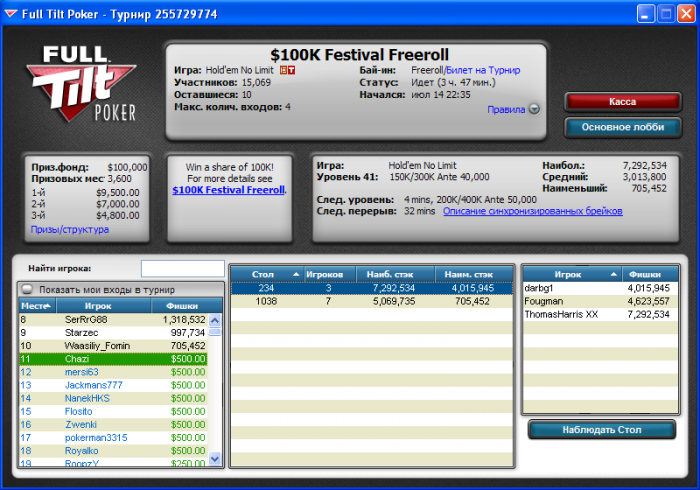700x490 pixels.
Task: Sort tables by Игроков column
Action: pyautogui.click(x=329, y=274)
